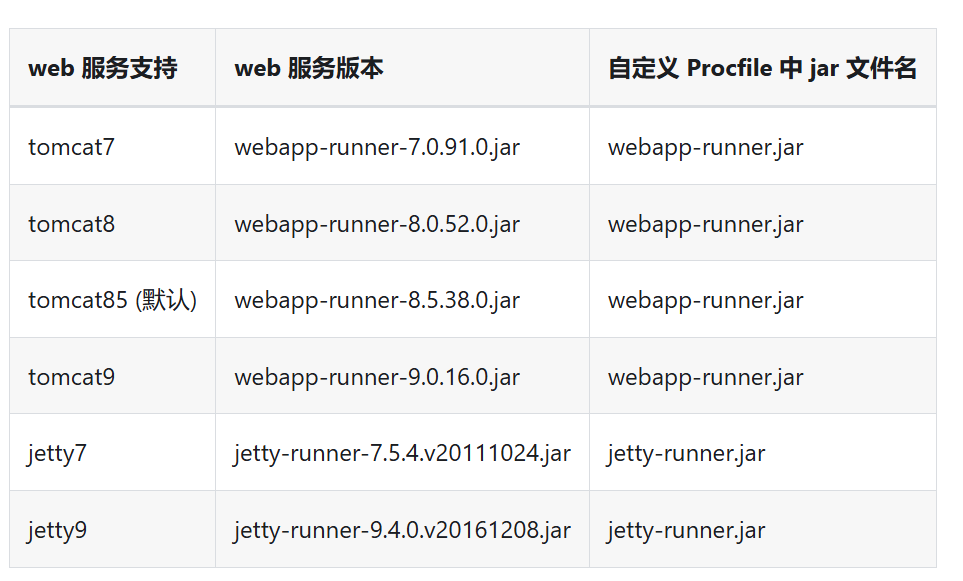The image size is (963, 581).
Task: Select the 'tomcat85 (默认)' cell
Action: point(112,300)
